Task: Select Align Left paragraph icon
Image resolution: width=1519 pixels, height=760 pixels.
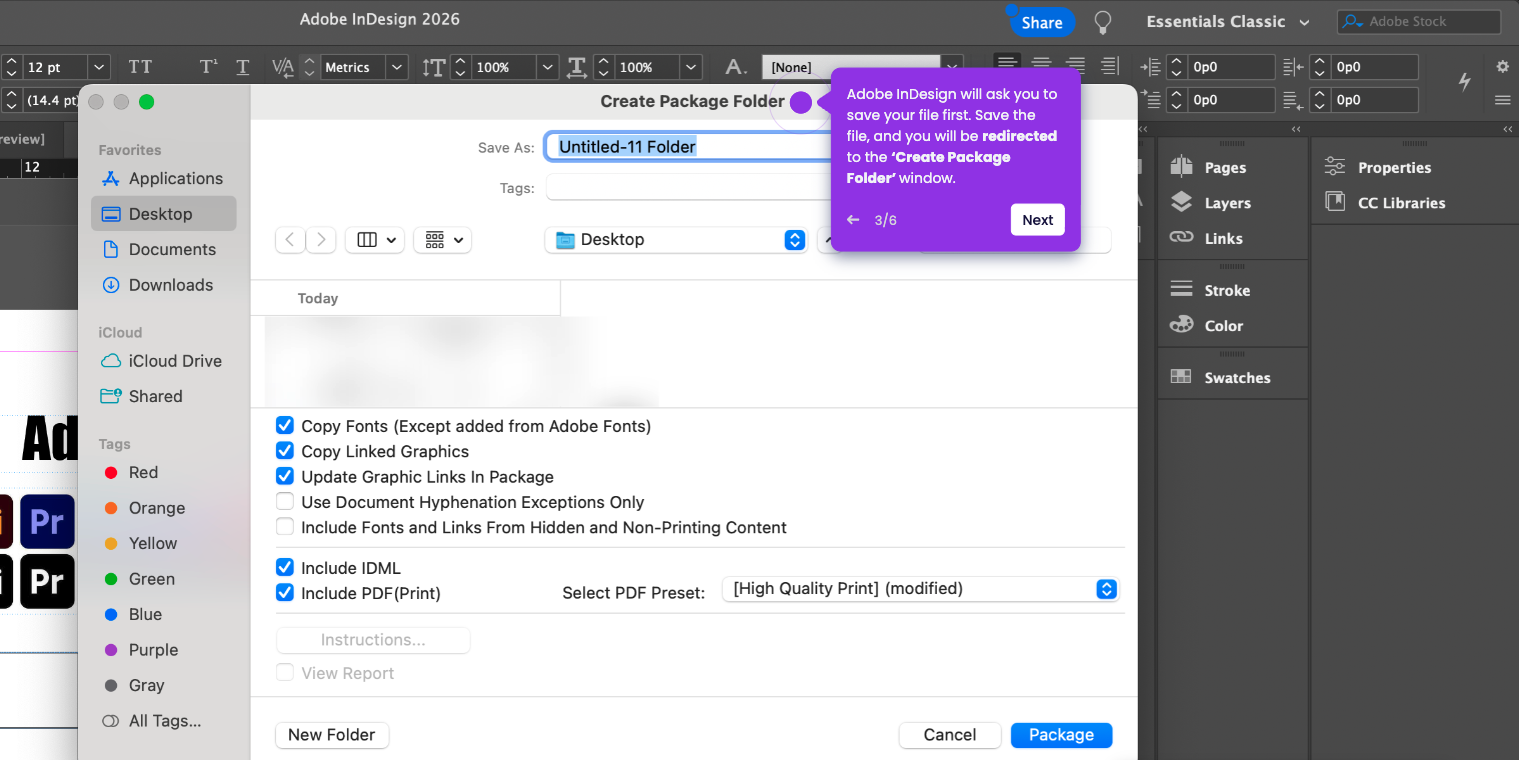Action: (x=1007, y=64)
